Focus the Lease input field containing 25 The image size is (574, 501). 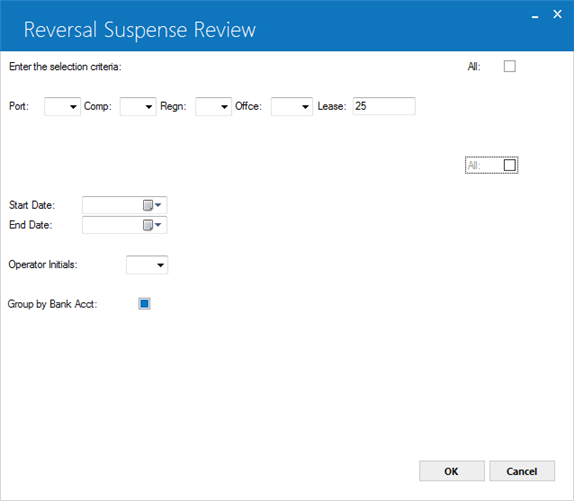pyautogui.click(x=384, y=106)
